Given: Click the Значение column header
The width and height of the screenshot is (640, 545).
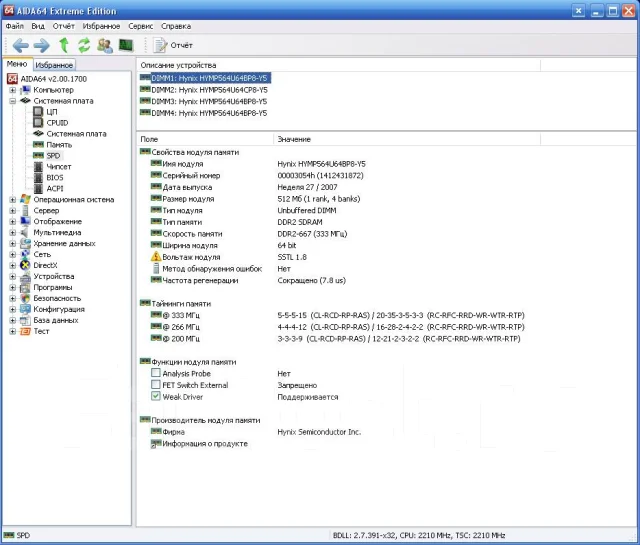Looking at the screenshot, I should tap(294, 139).
